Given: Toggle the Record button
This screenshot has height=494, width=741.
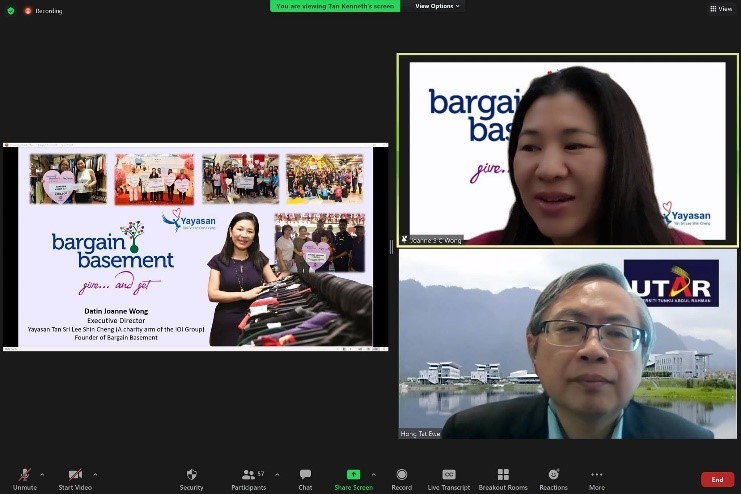Looking at the screenshot, I should click(x=402, y=479).
